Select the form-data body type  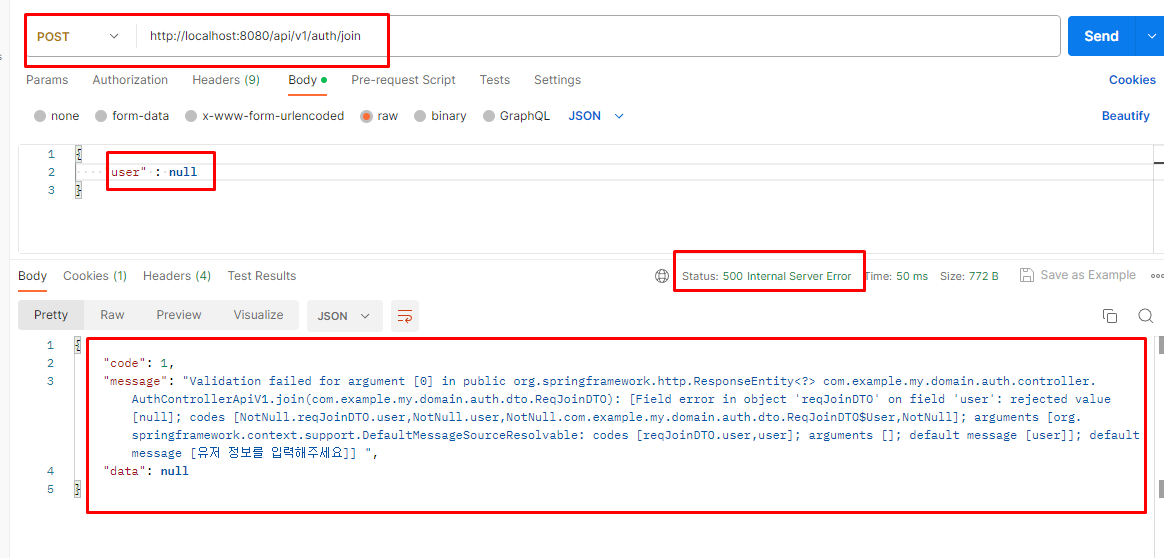[132, 116]
